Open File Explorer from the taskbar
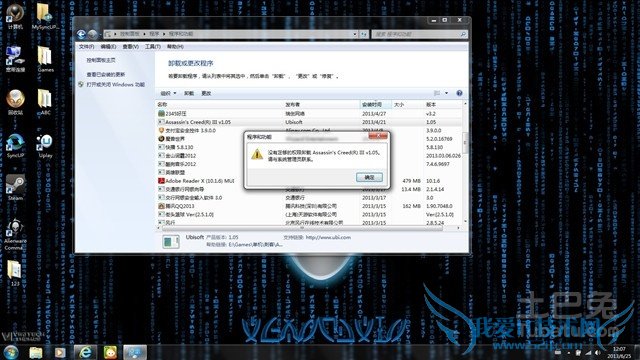 36,352
